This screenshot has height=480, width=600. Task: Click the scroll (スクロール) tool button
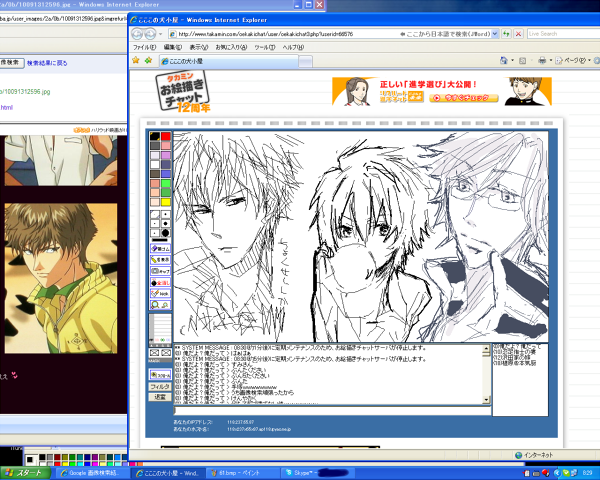(x=160, y=375)
